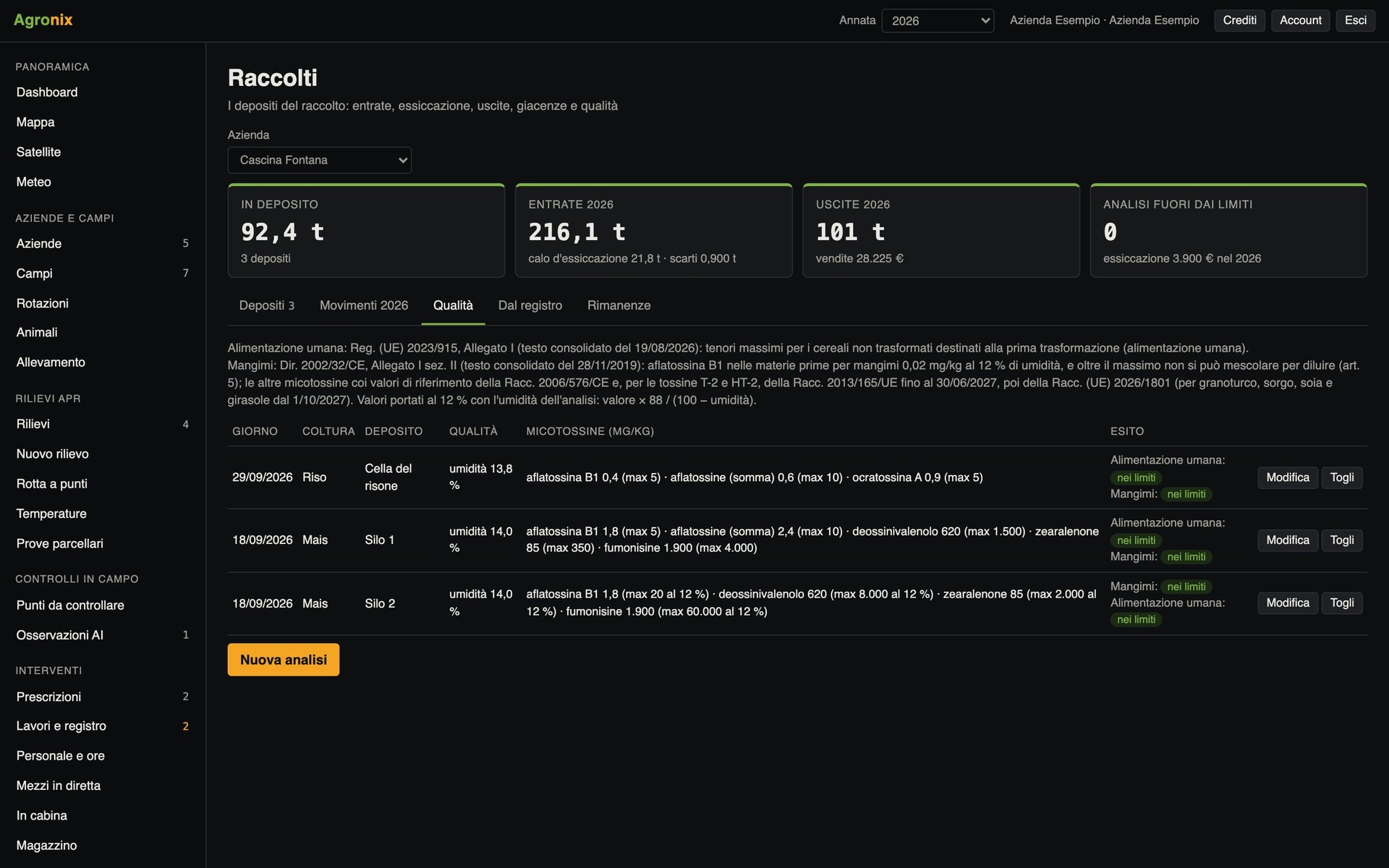Go to Osservazioni AI
Viewport: 1389px width, 868px height.
[x=103, y=635]
